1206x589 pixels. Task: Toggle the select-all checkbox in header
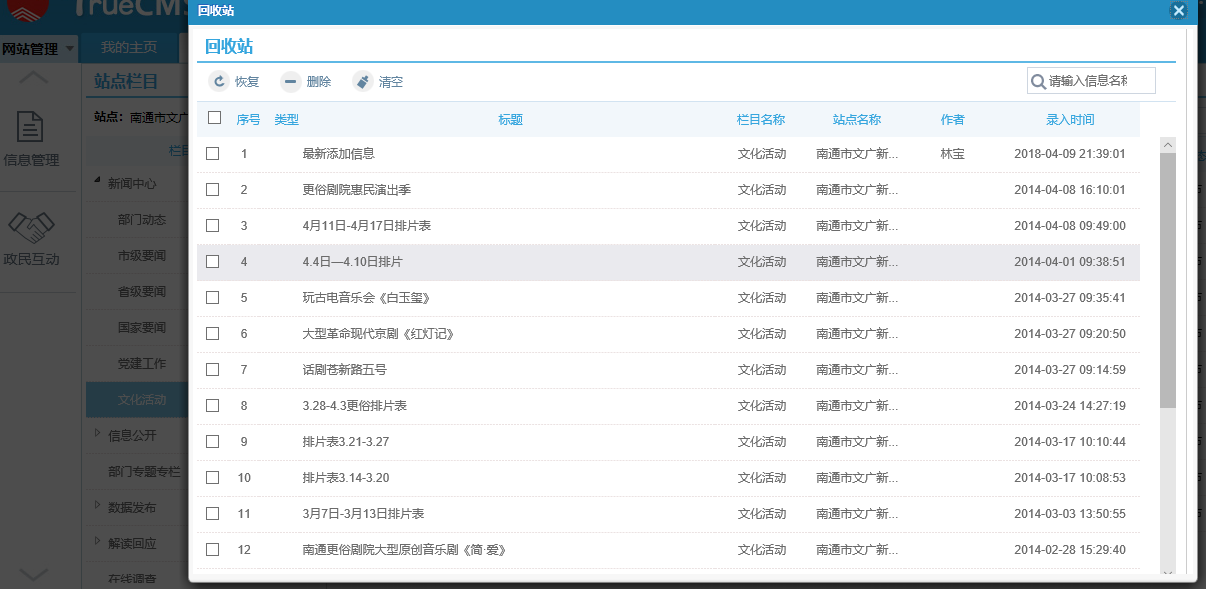click(214, 118)
